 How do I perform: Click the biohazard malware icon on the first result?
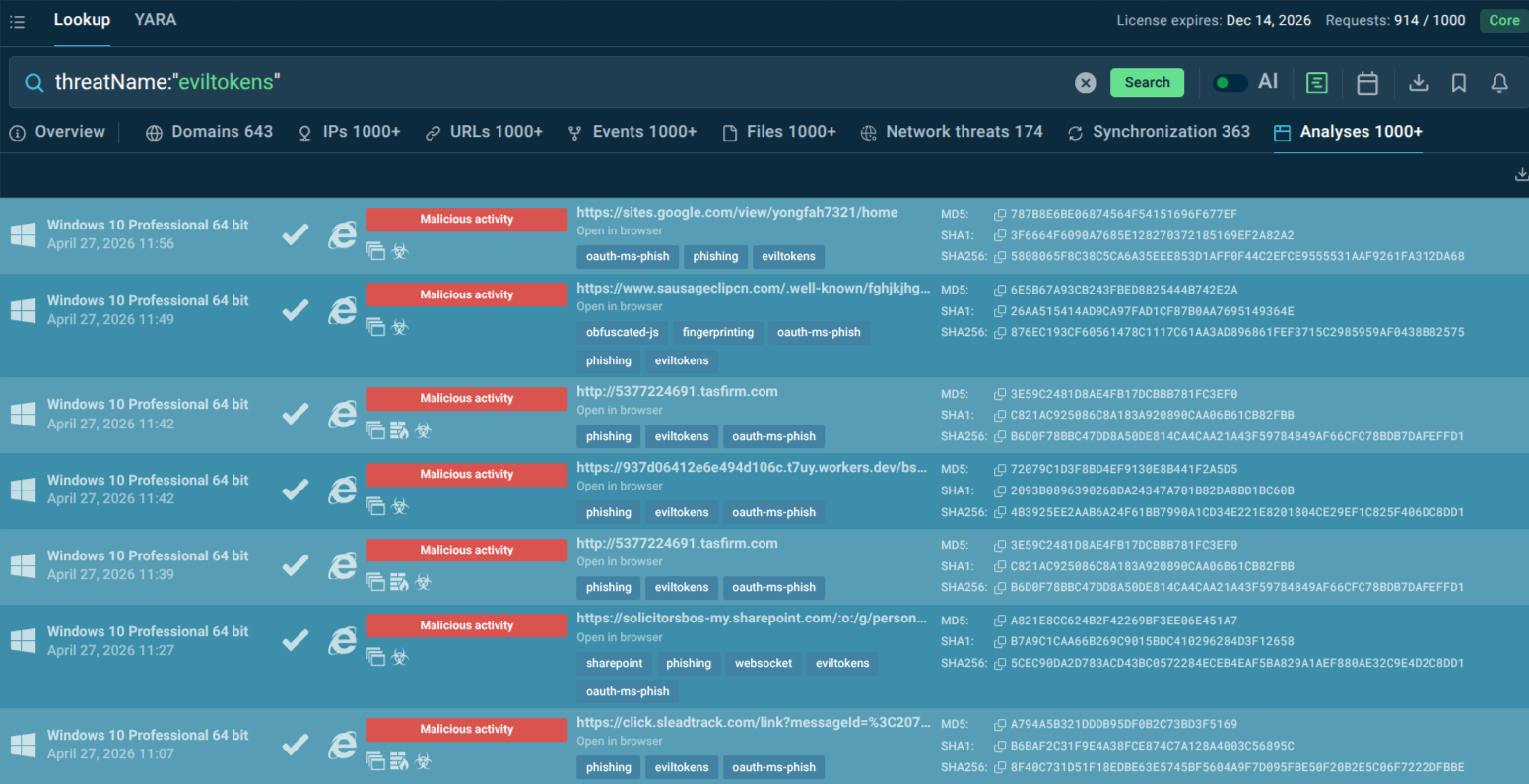click(400, 252)
